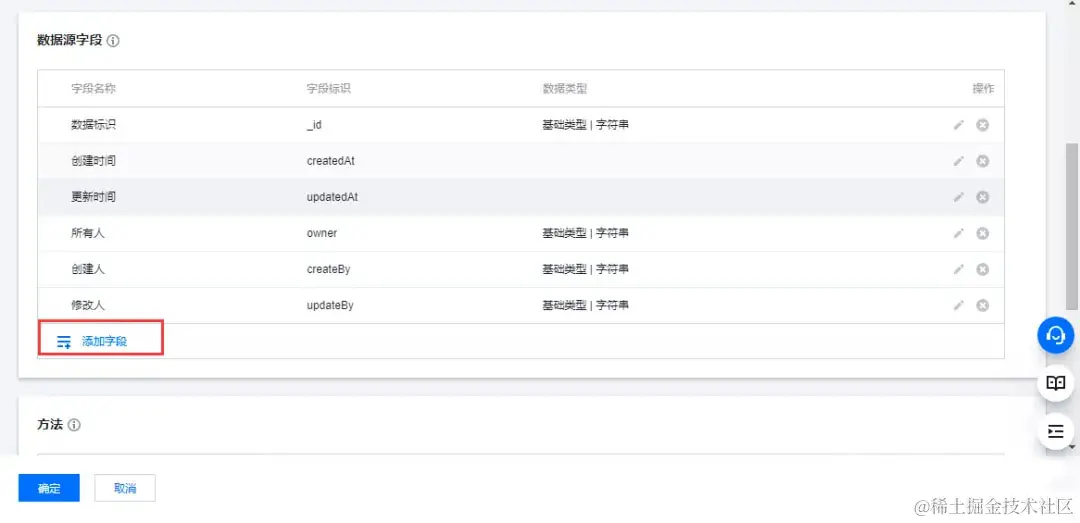Viewport: 1080px width, 523px height.
Task: Select the _id identifier cell
Action: [315, 125]
